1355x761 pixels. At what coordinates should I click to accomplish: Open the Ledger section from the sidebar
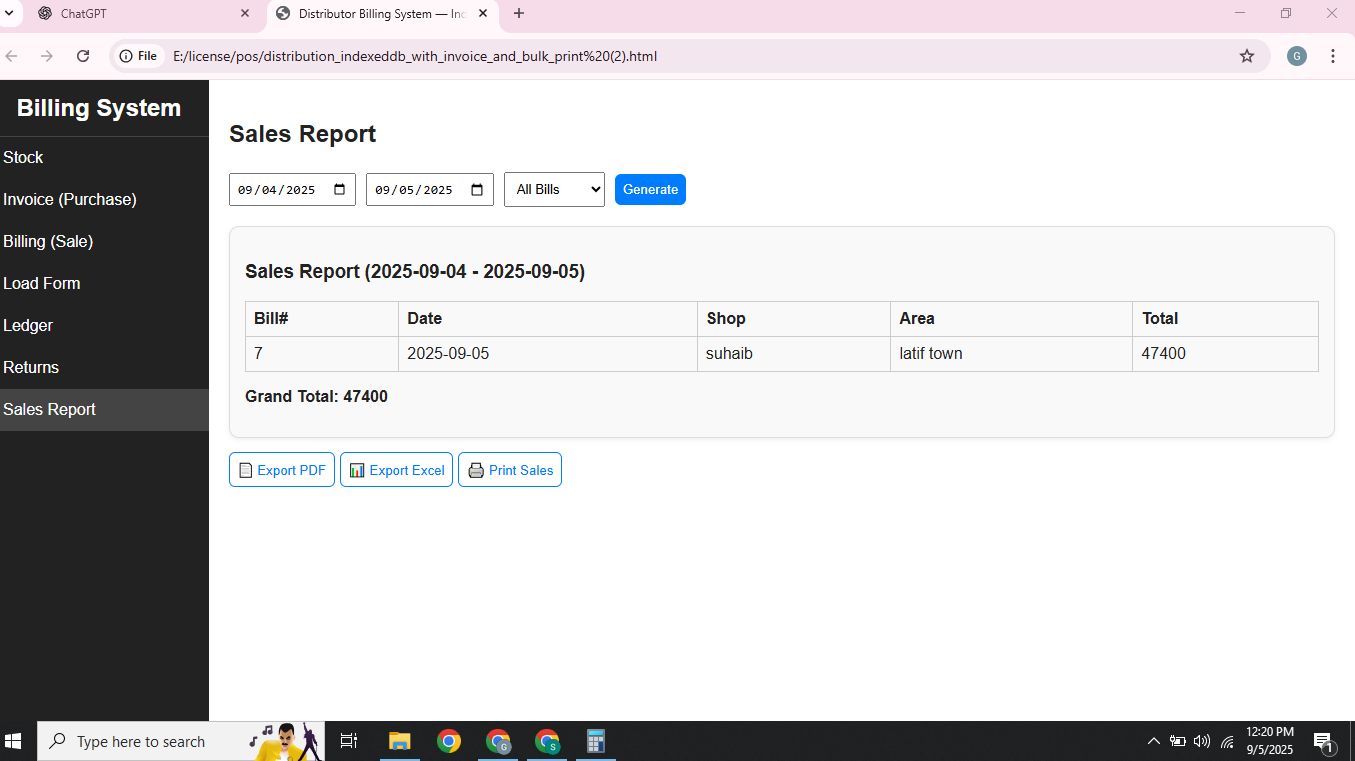(x=28, y=325)
